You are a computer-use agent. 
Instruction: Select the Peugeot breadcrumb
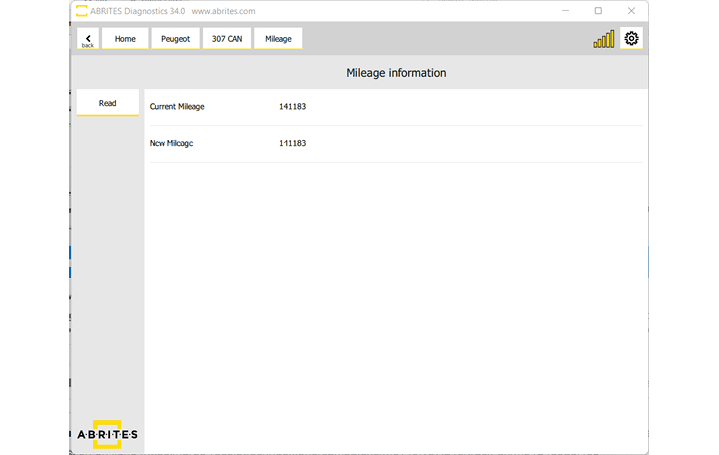(x=175, y=39)
